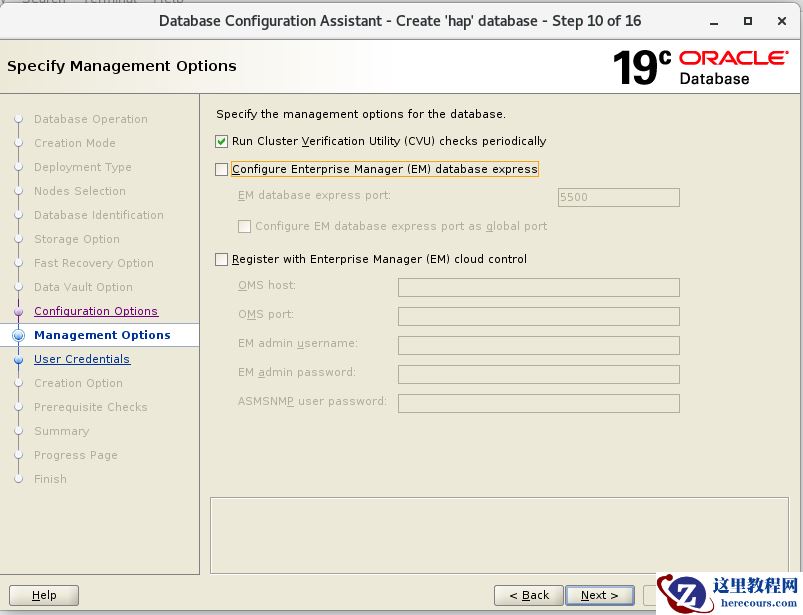Click the Configuration Options step bullet icon

coord(18,311)
